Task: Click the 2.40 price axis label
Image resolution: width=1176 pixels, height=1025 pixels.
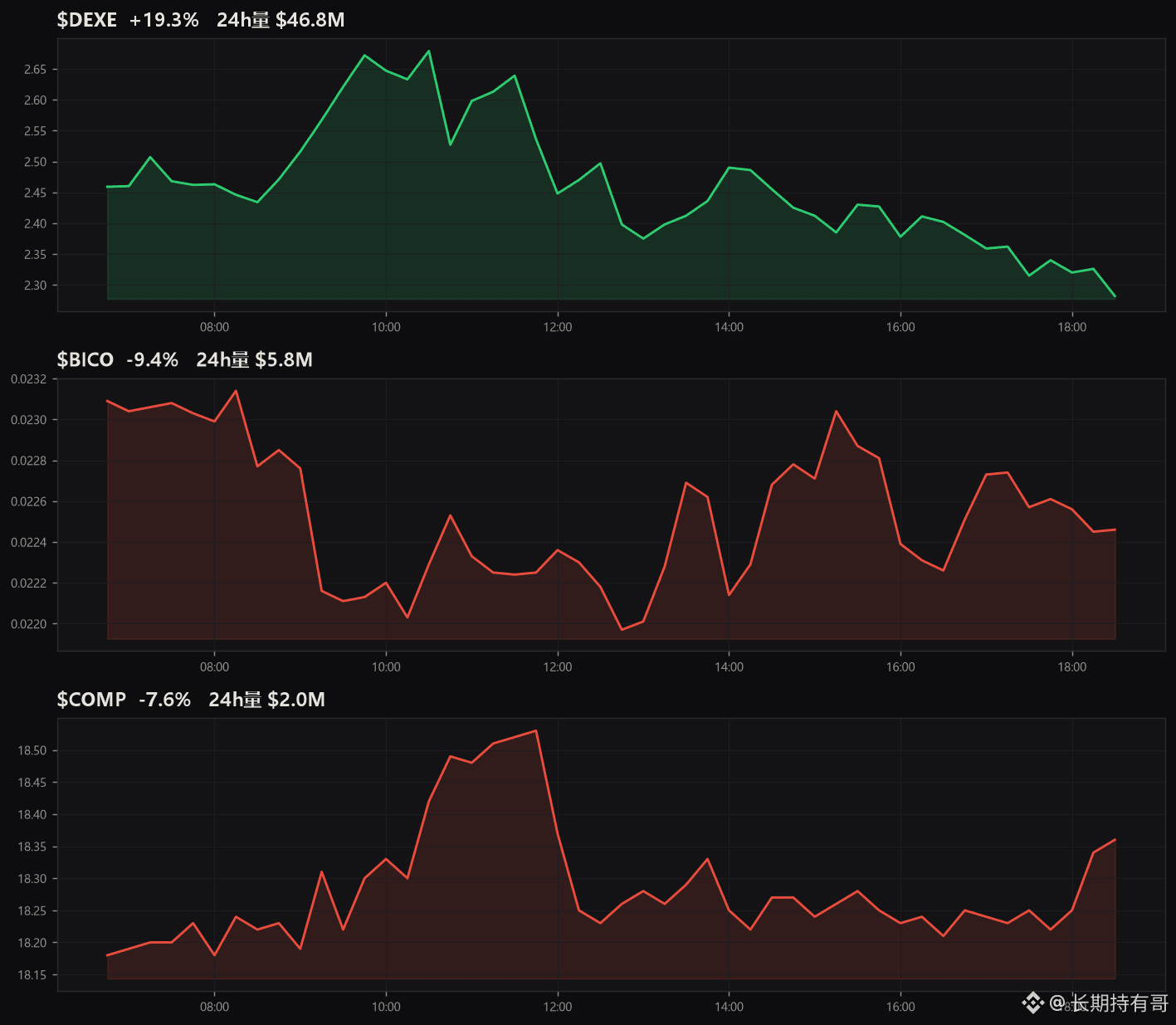Action: (36, 224)
